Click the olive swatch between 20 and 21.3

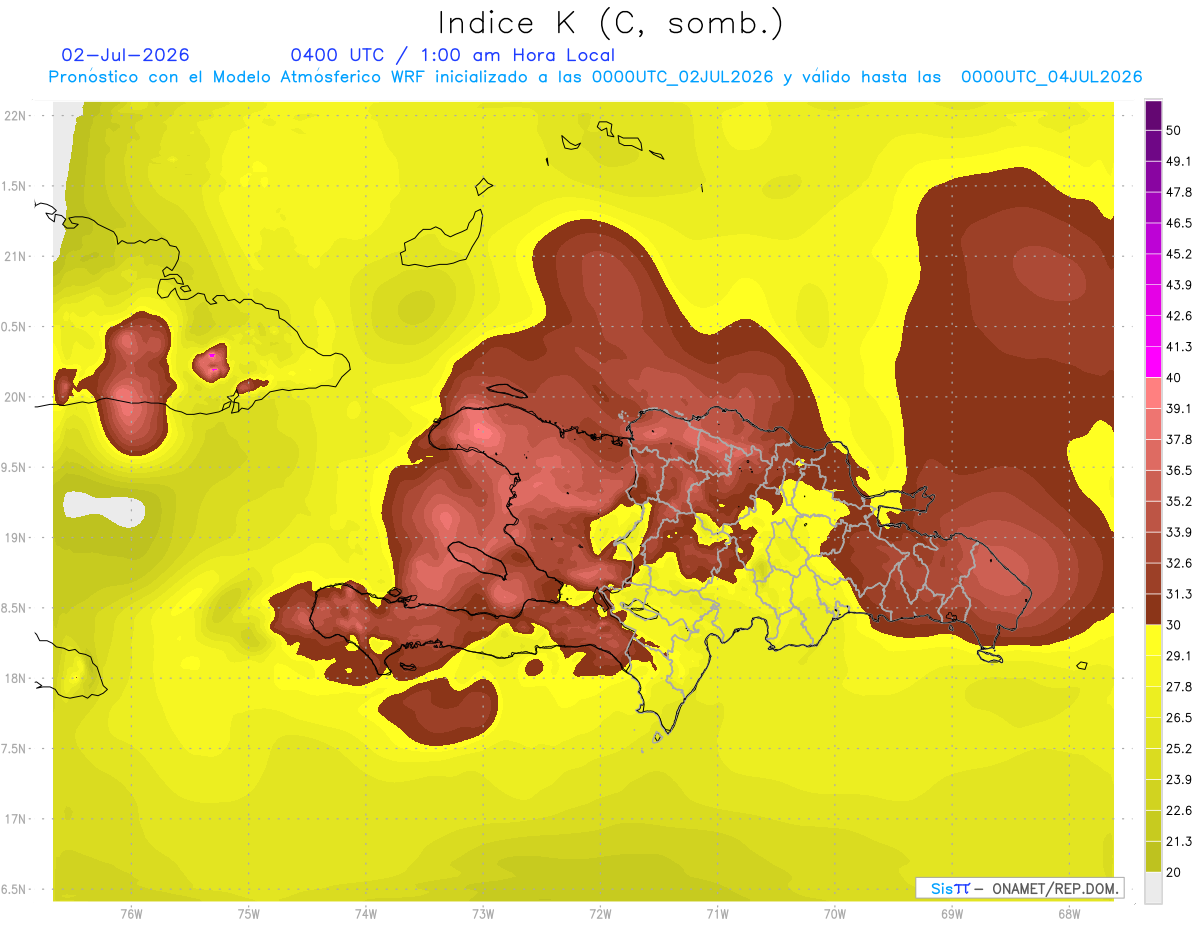tap(1153, 856)
